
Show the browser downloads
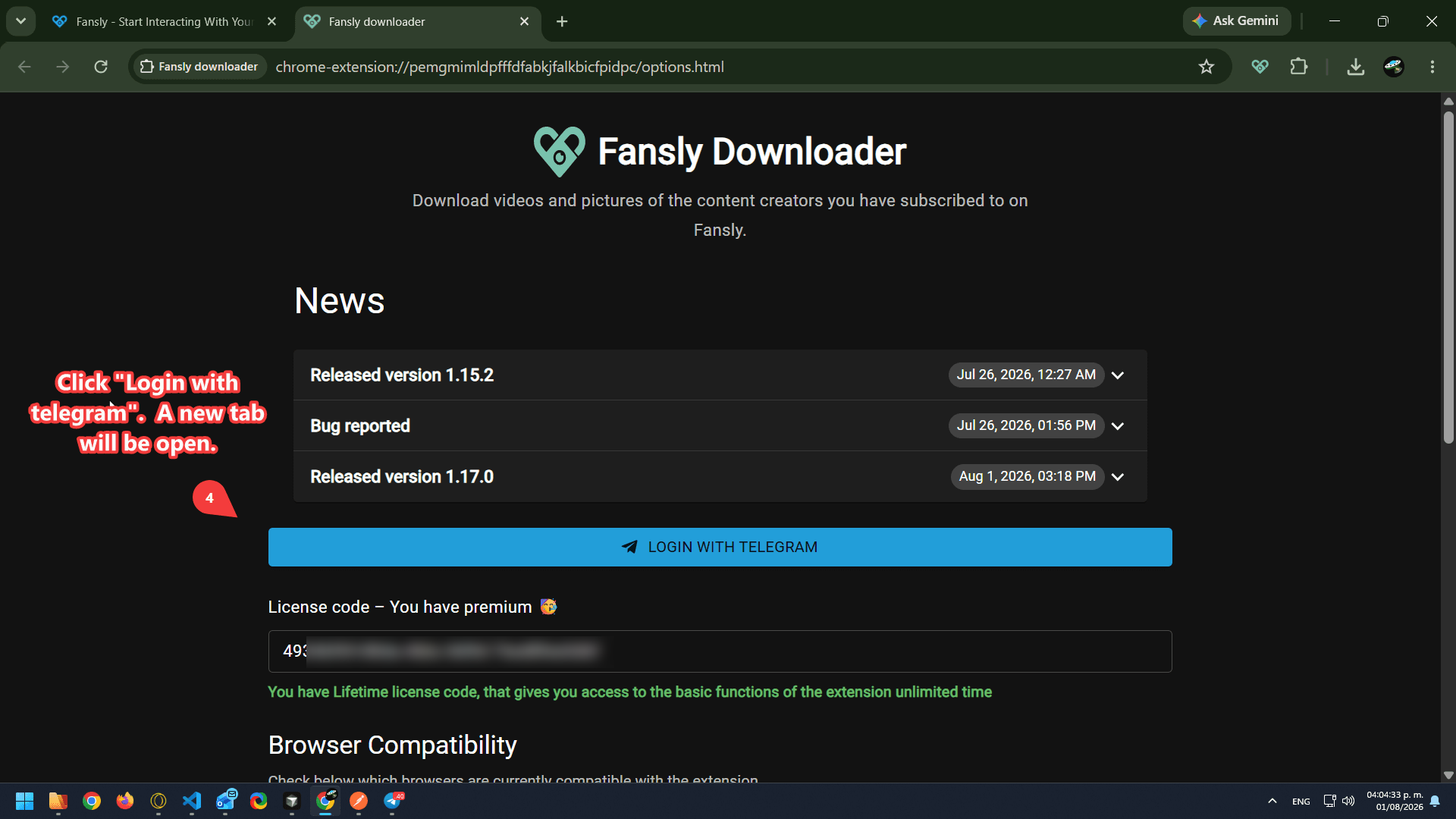[x=1356, y=67]
